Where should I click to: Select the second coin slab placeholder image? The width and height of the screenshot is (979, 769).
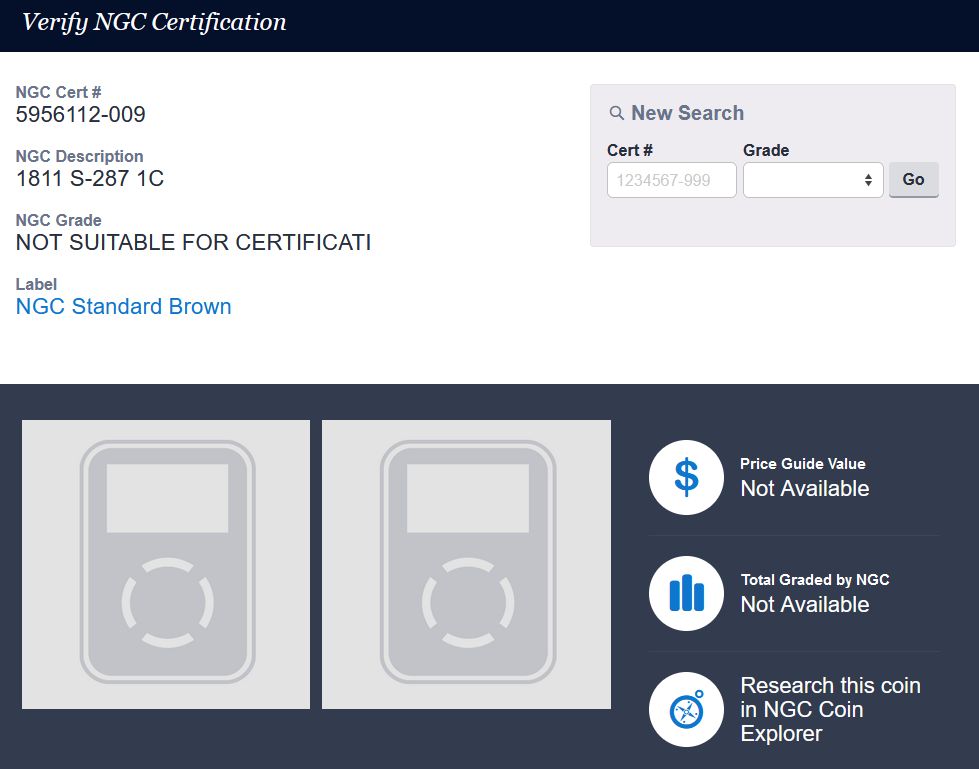[x=466, y=564]
